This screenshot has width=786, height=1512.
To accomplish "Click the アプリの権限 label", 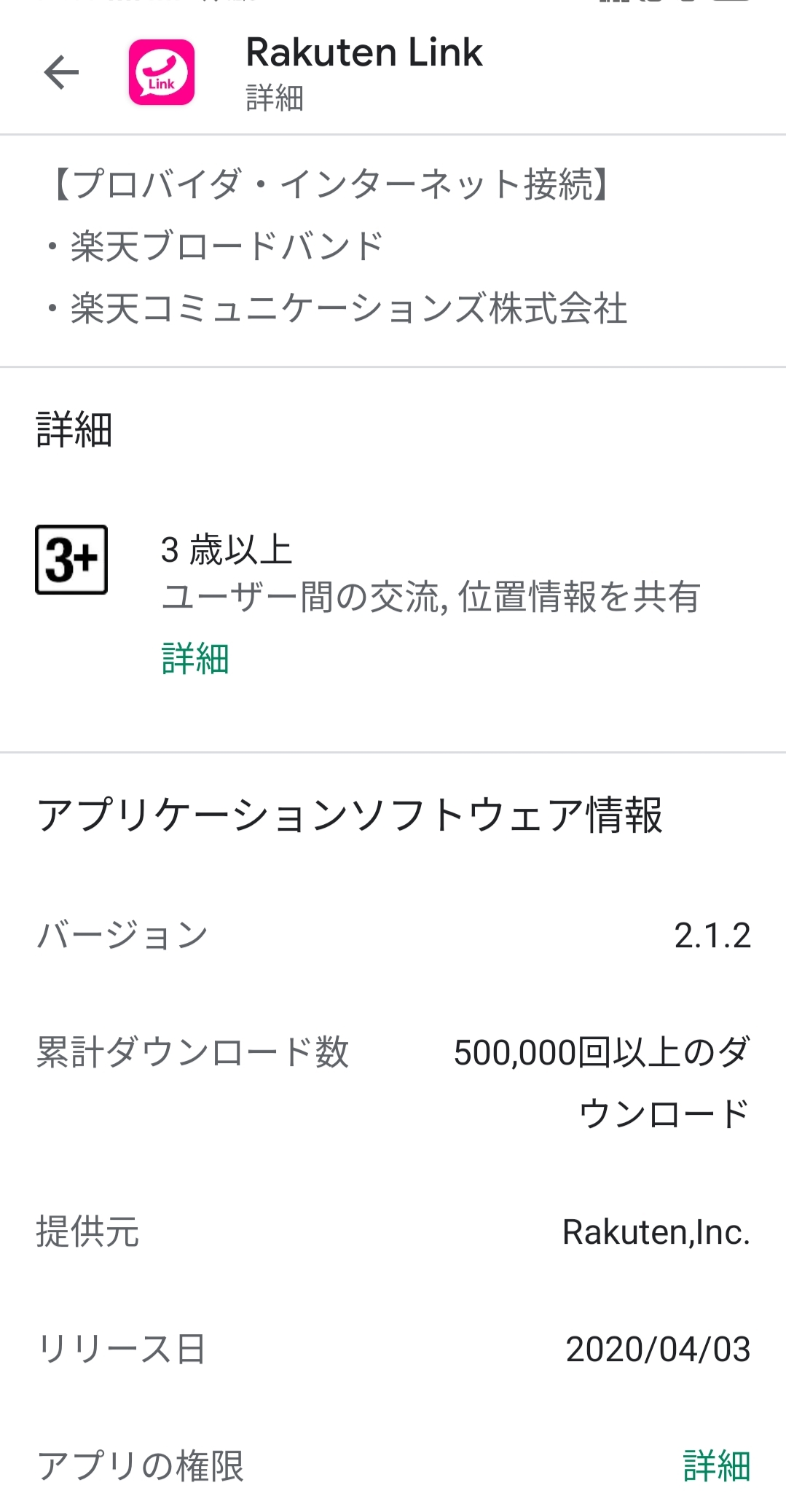I will [141, 1466].
